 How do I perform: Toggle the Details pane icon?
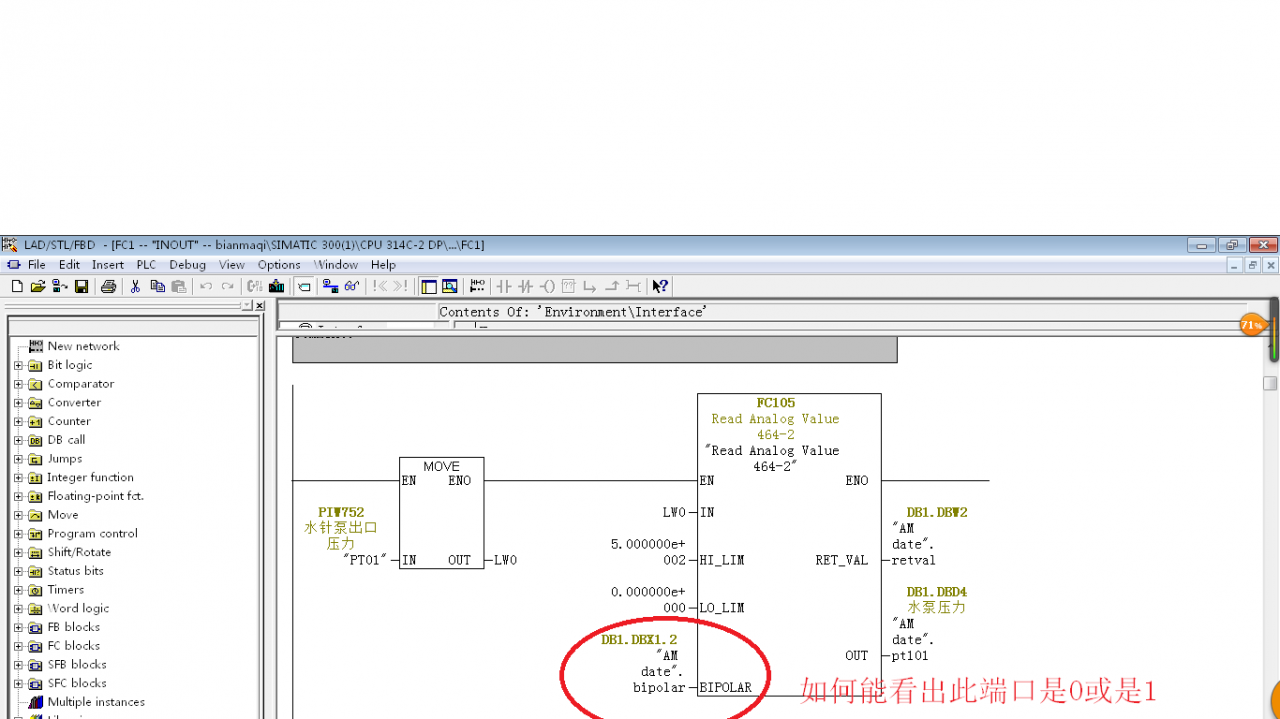pos(449,286)
